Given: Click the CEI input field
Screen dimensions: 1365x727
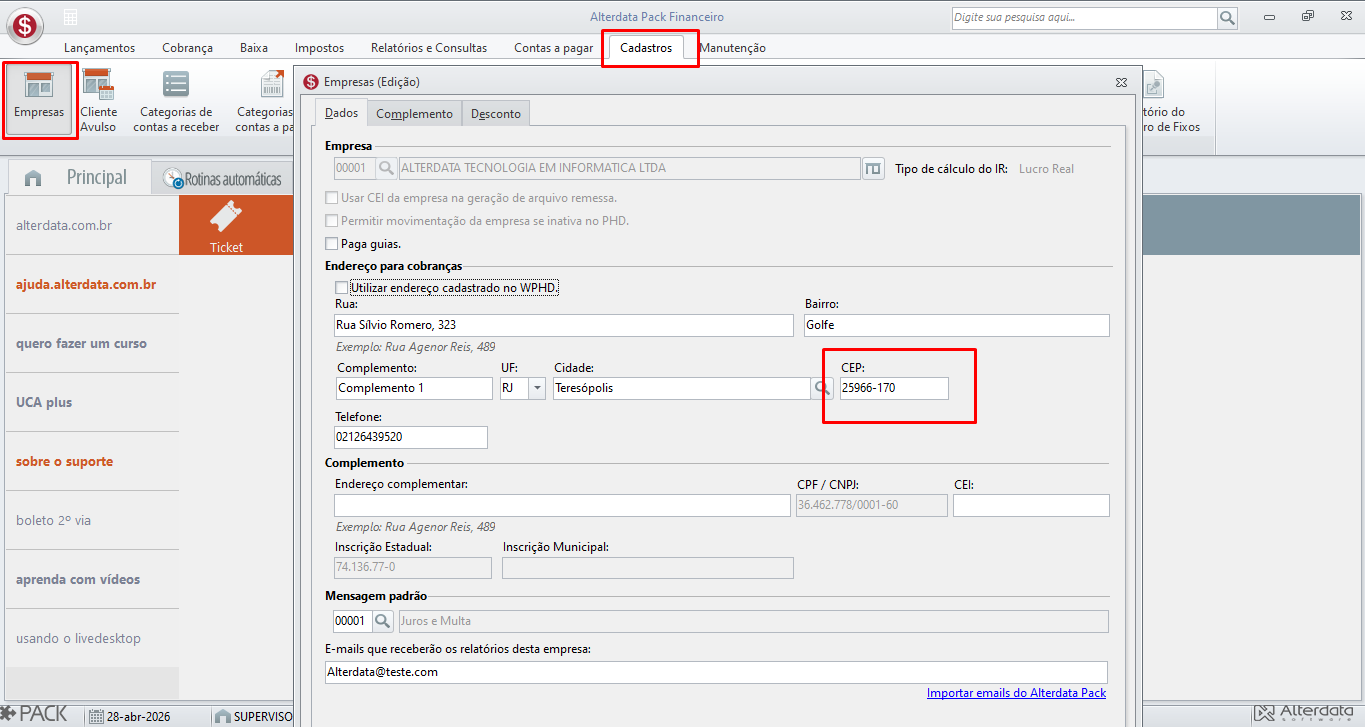Looking at the screenshot, I should tap(1031, 505).
